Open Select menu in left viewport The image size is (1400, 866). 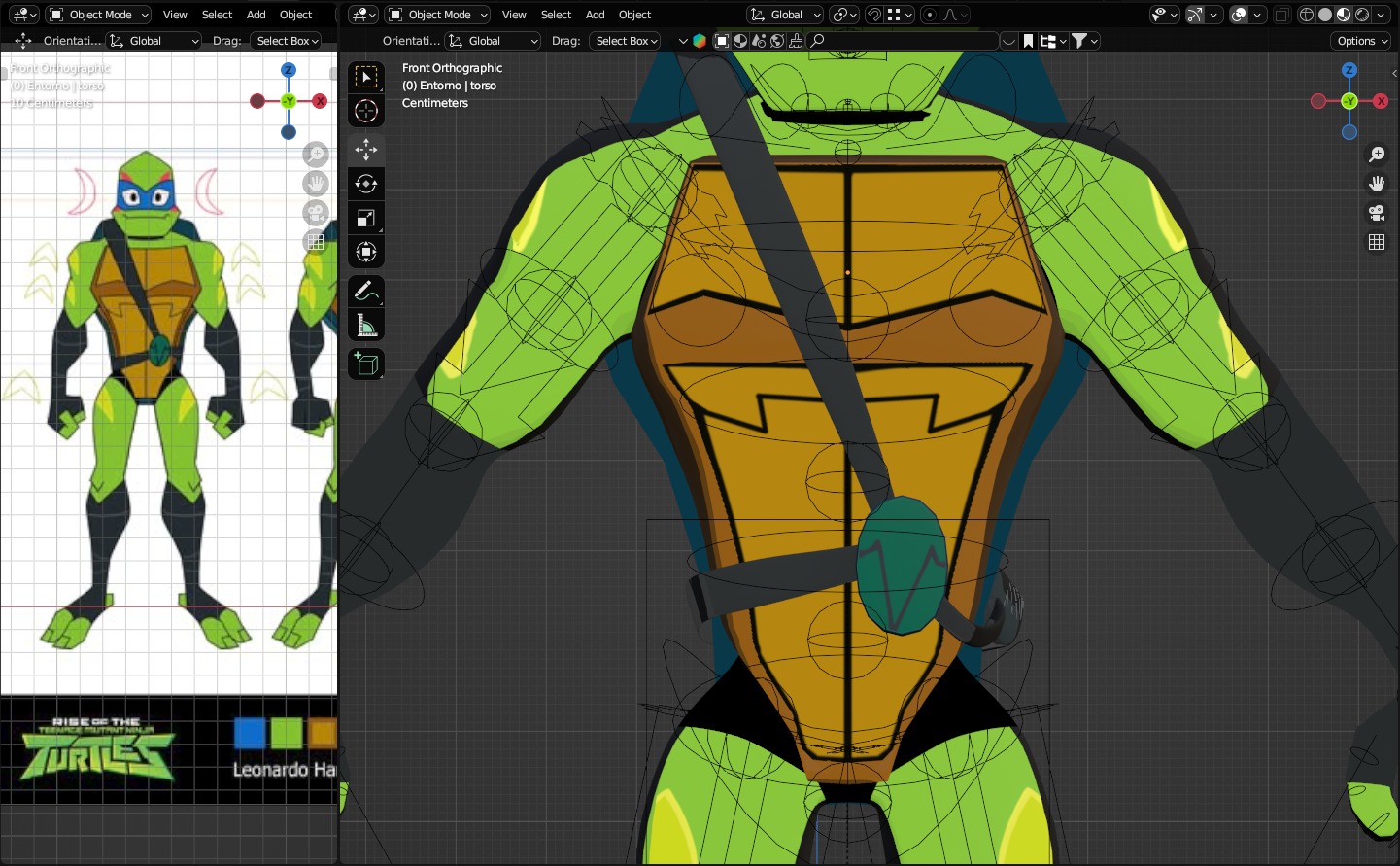coord(217,15)
